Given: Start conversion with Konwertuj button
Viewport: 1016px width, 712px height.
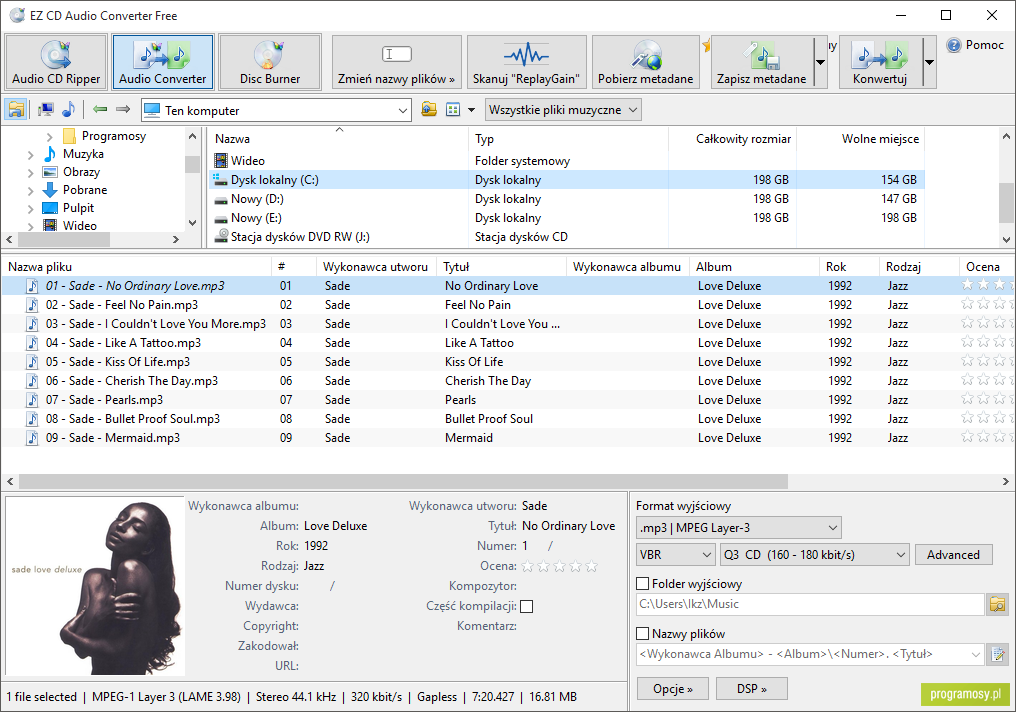Looking at the screenshot, I should click(x=879, y=62).
